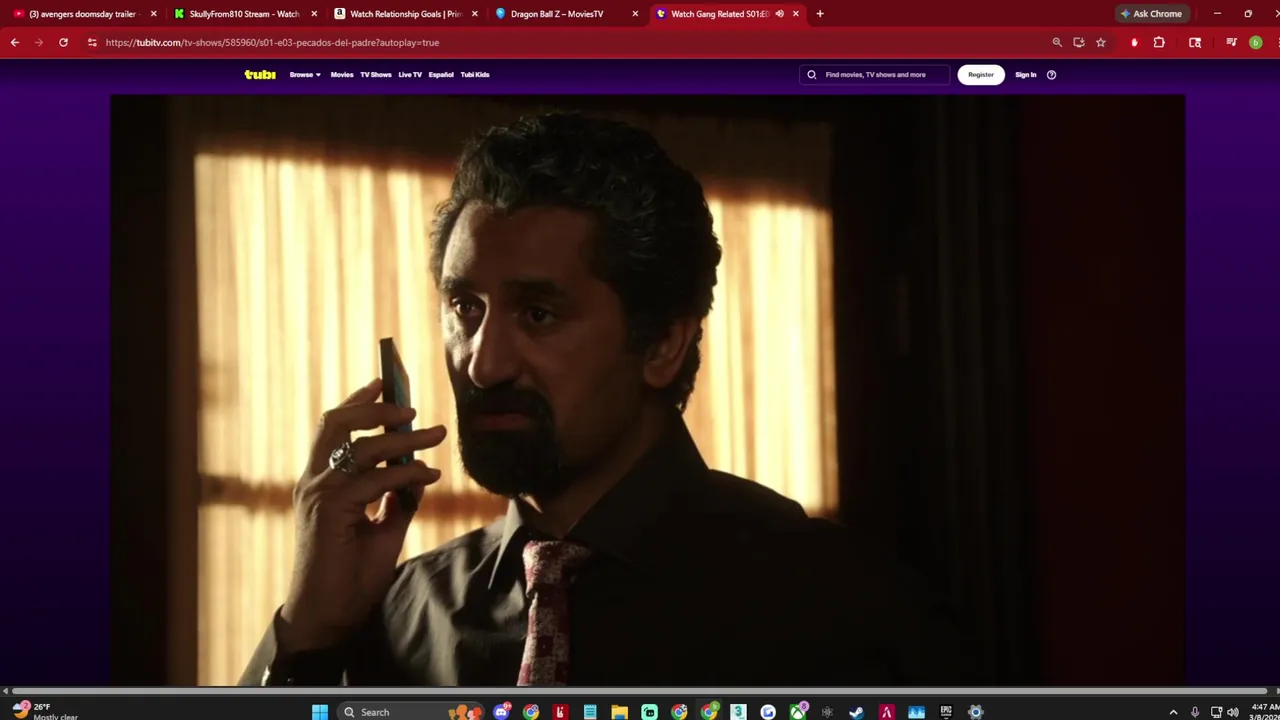Open the media controls icon in toolbar

click(1231, 42)
